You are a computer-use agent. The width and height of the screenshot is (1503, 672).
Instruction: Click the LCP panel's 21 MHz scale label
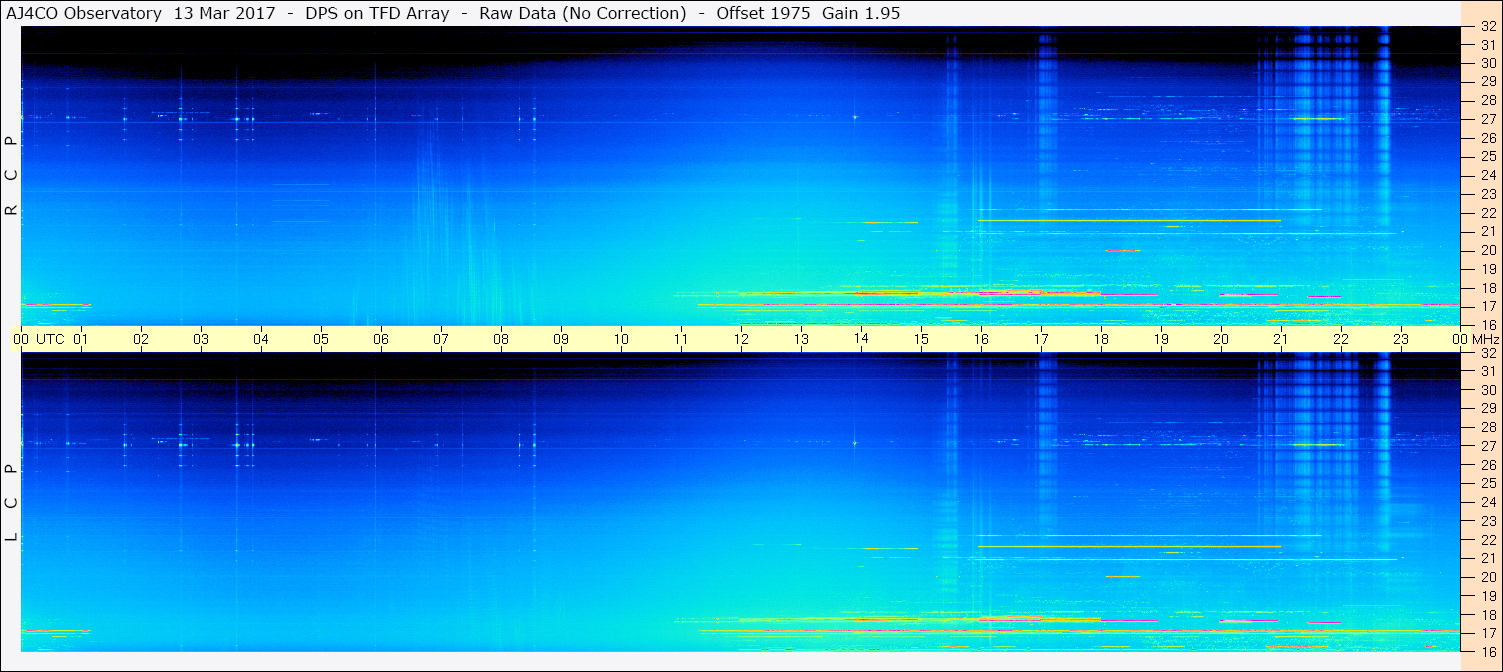[x=1488, y=558]
